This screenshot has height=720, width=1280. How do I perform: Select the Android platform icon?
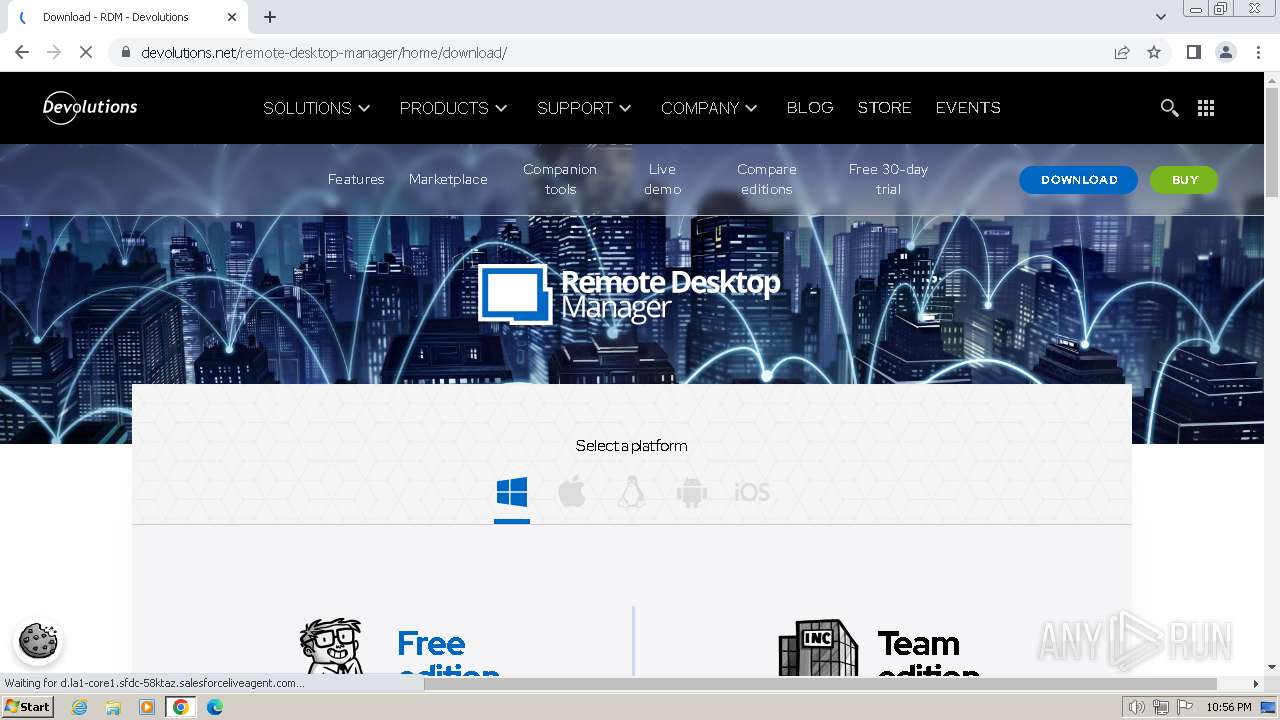pos(691,492)
